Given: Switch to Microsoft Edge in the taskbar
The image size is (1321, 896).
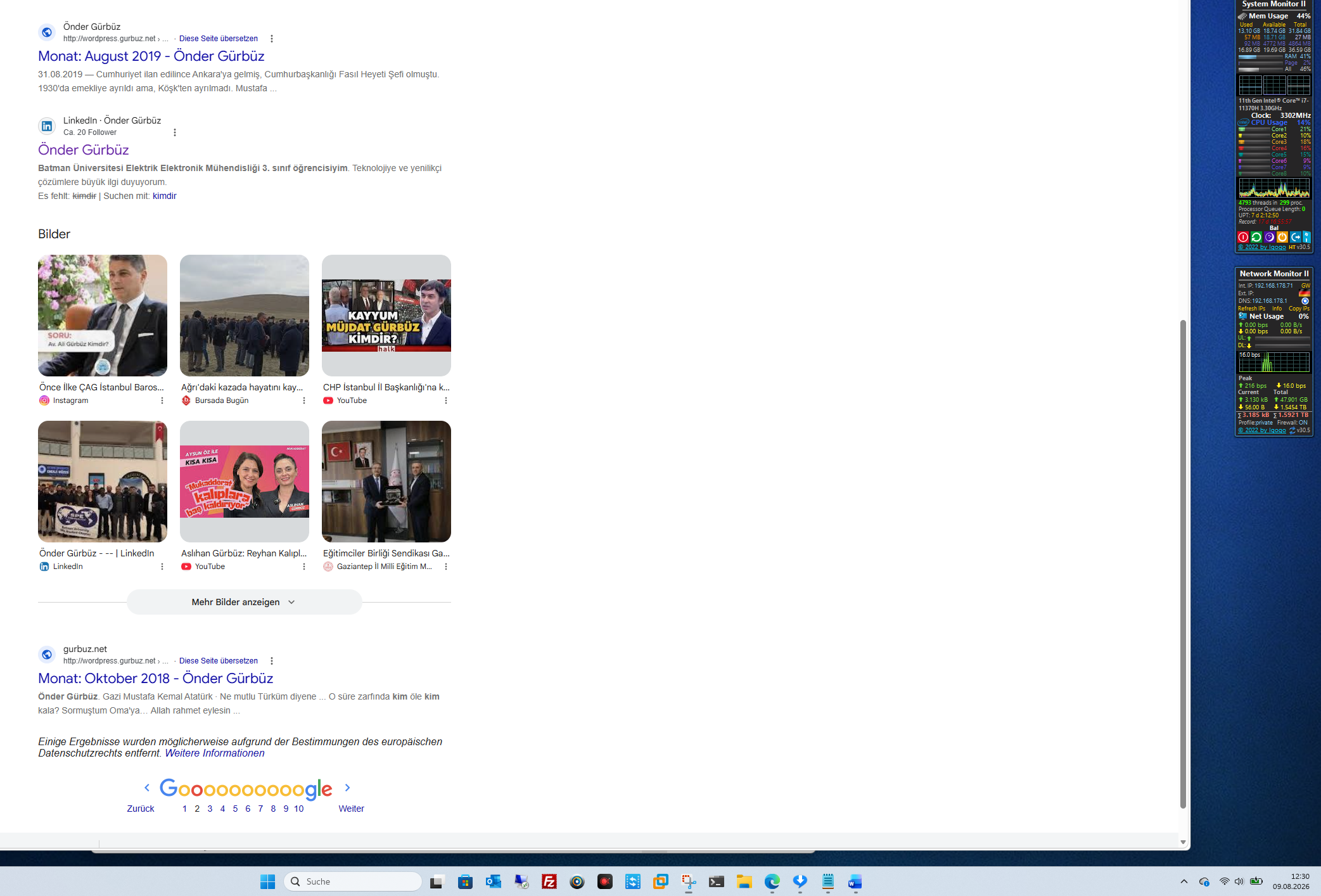Looking at the screenshot, I should point(772,881).
